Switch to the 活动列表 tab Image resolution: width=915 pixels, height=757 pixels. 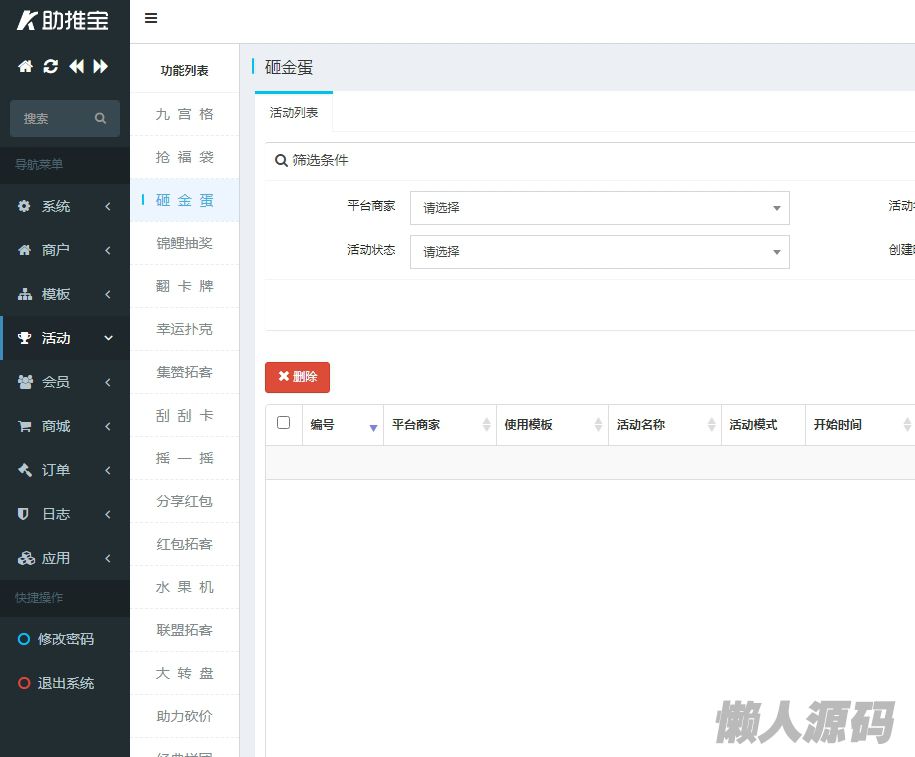(x=294, y=113)
